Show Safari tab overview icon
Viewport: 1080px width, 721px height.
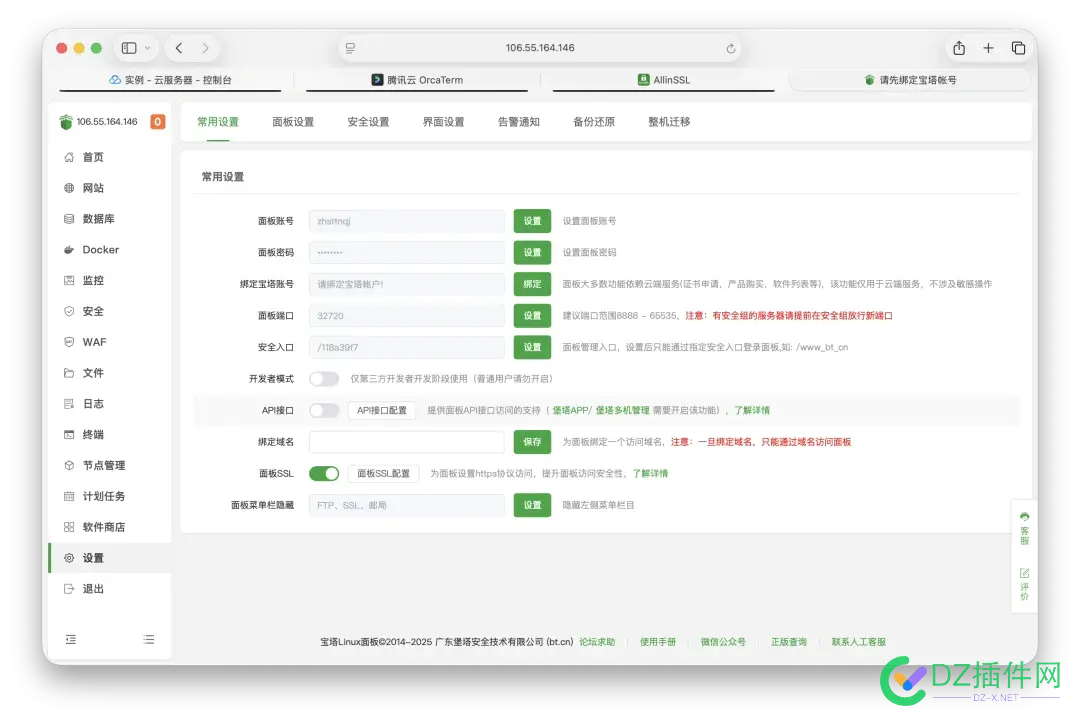pos(1018,48)
